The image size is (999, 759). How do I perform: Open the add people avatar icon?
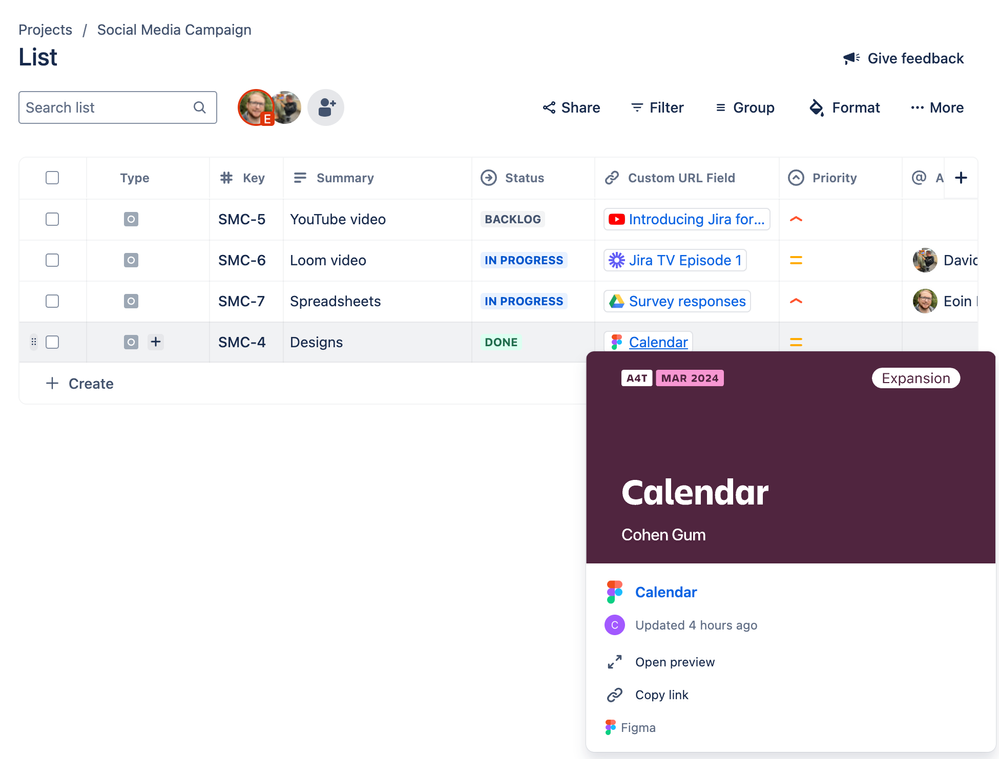pyautogui.click(x=326, y=107)
